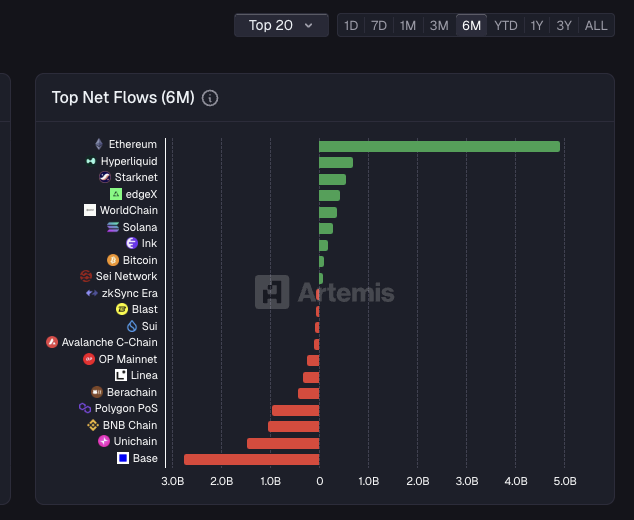Select the YTD time range

[506, 25]
